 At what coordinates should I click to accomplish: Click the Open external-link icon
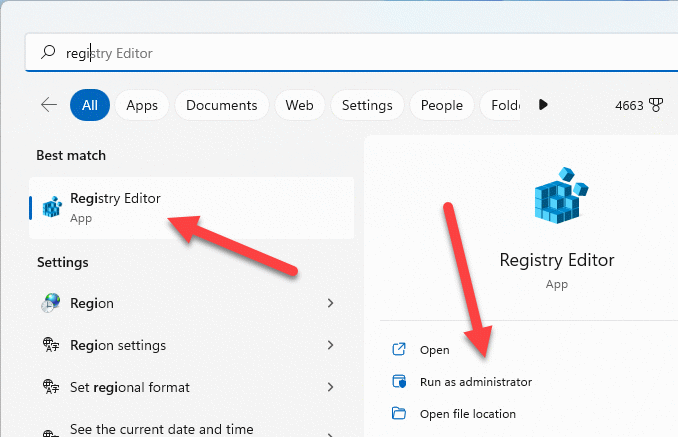pos(399,349)
